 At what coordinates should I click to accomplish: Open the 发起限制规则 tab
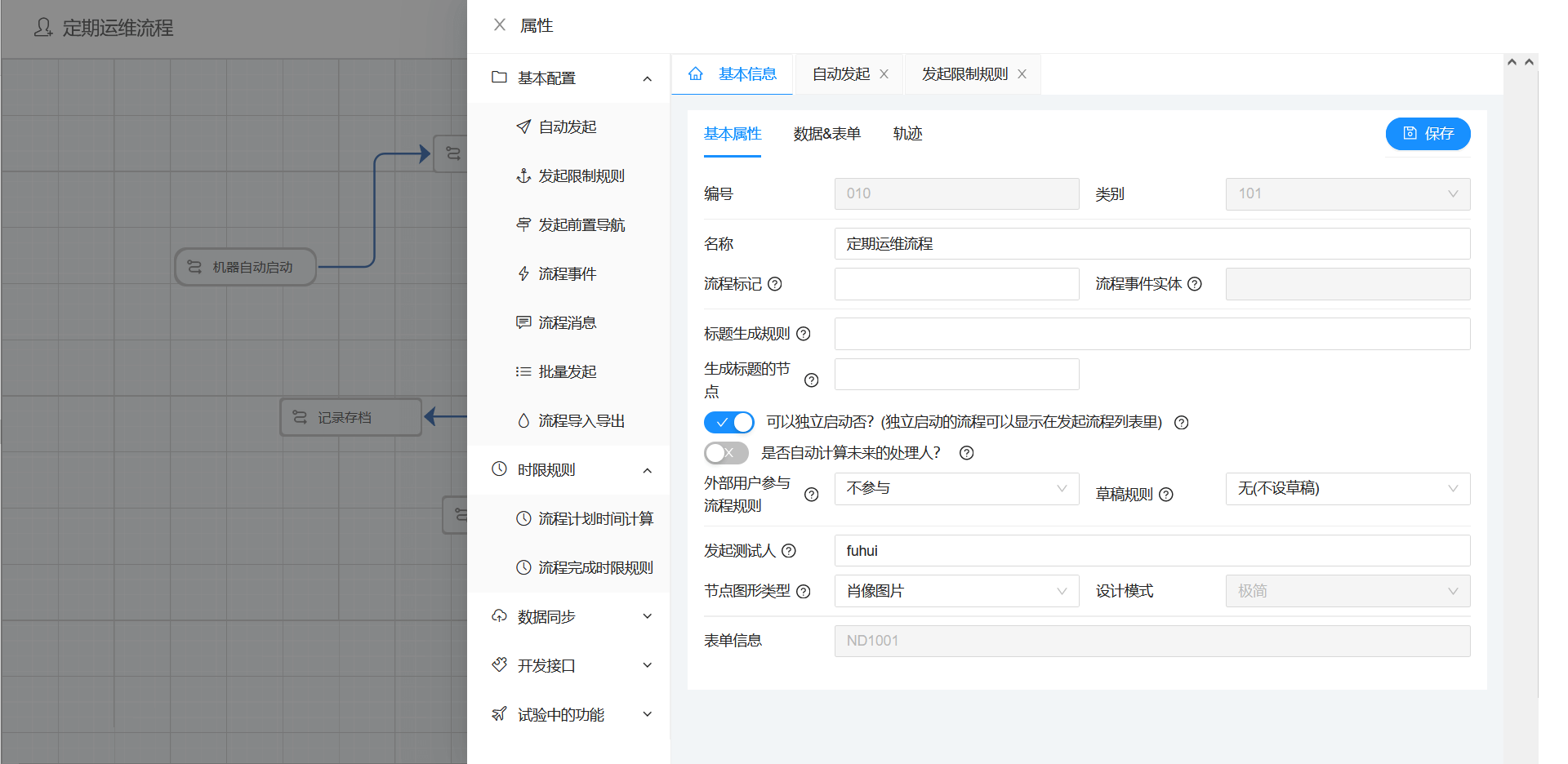pos(964,73)
